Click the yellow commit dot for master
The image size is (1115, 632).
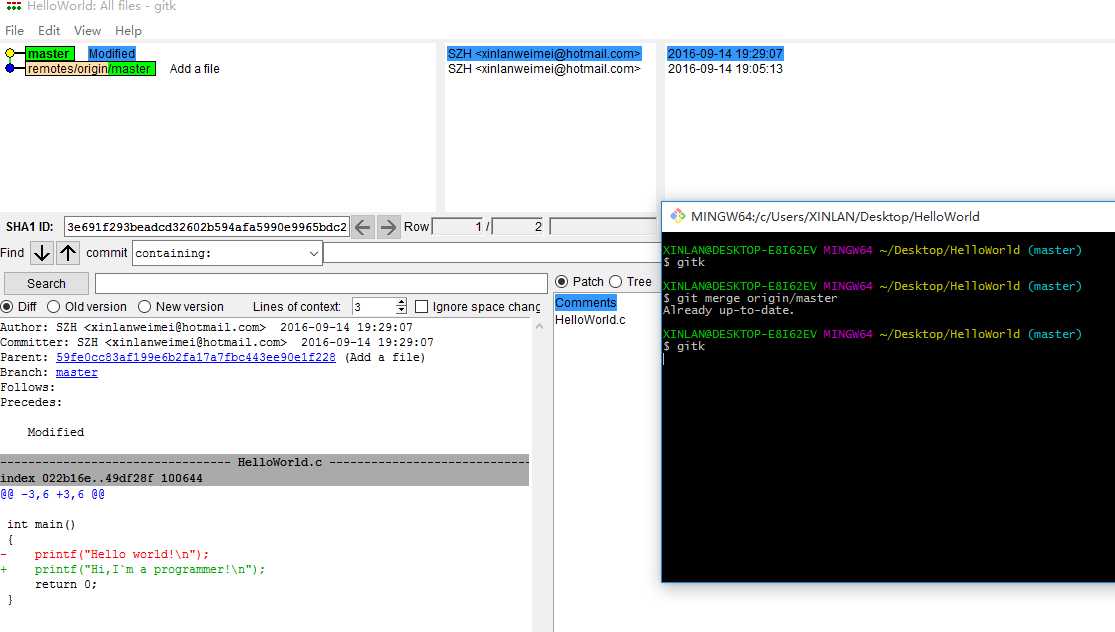point(10,53)
